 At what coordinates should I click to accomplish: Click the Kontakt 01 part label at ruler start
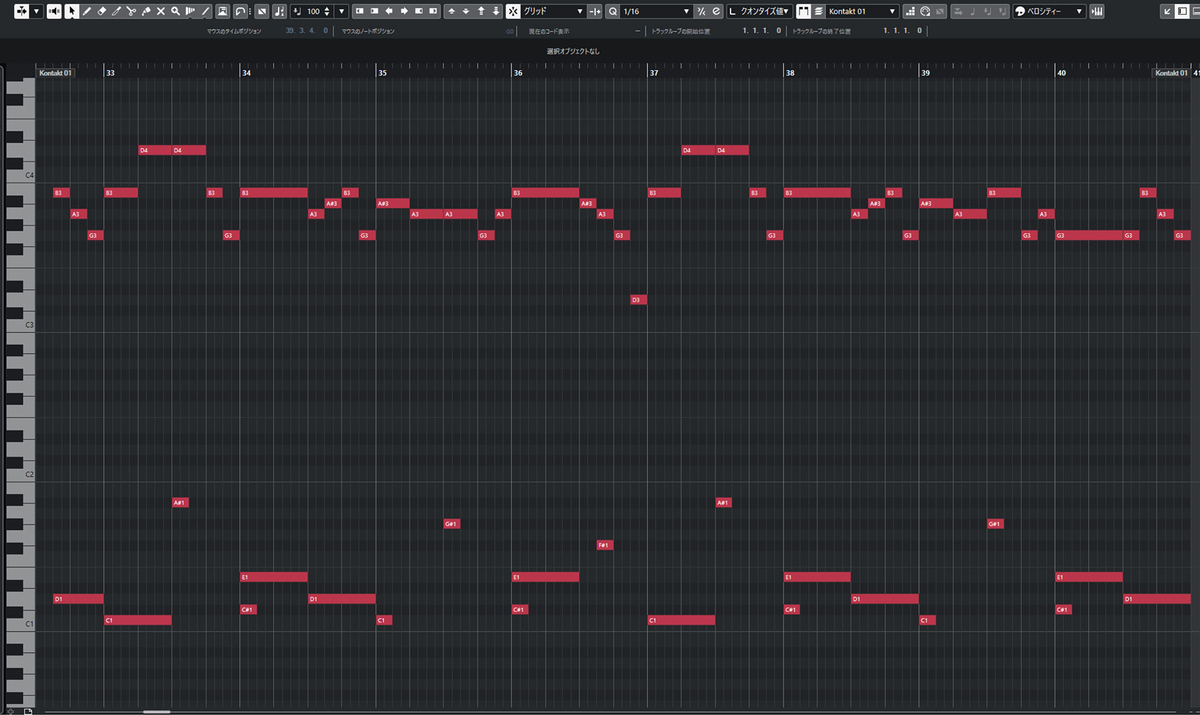point(55,73)
